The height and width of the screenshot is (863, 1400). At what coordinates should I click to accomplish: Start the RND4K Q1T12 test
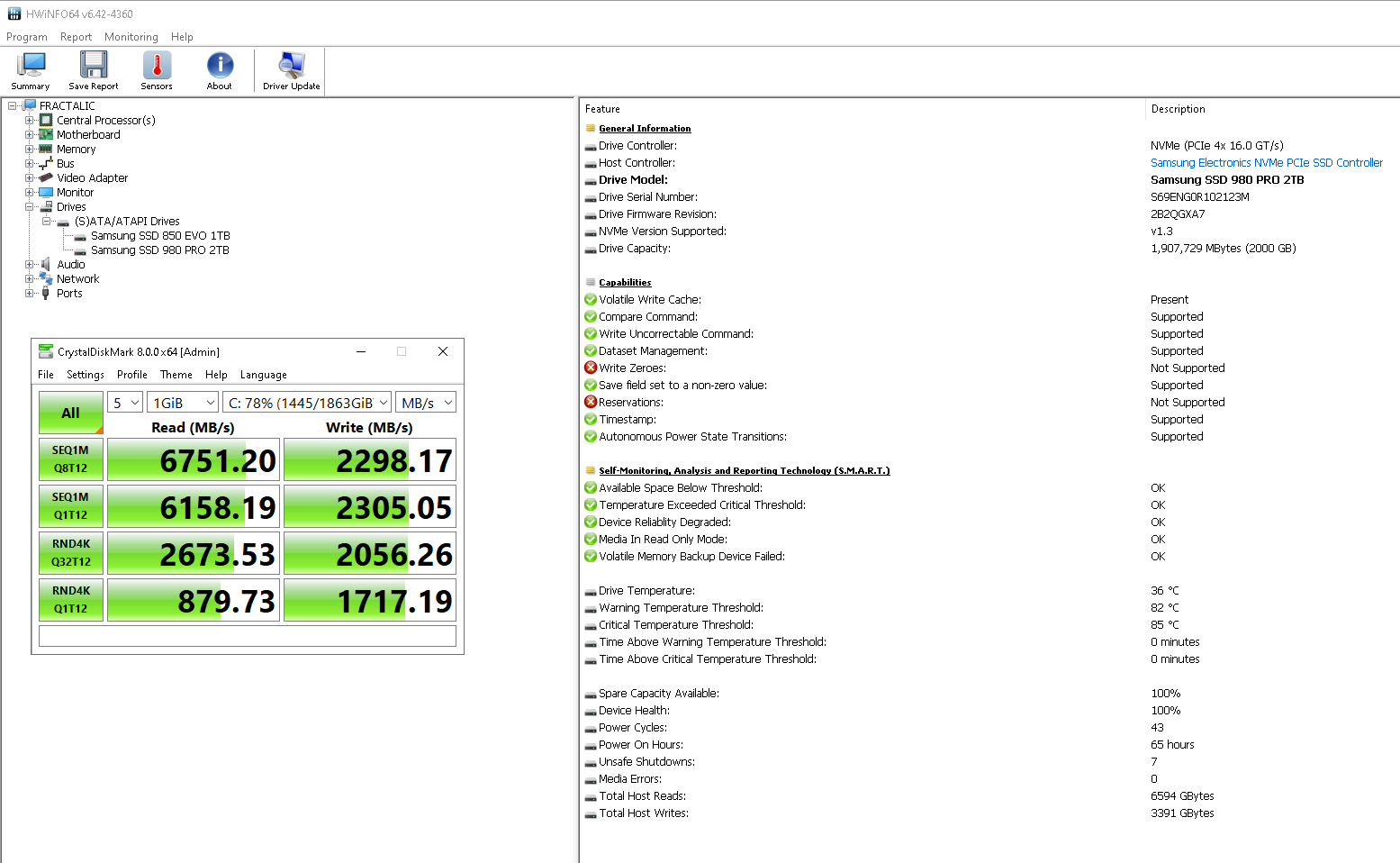71,600
